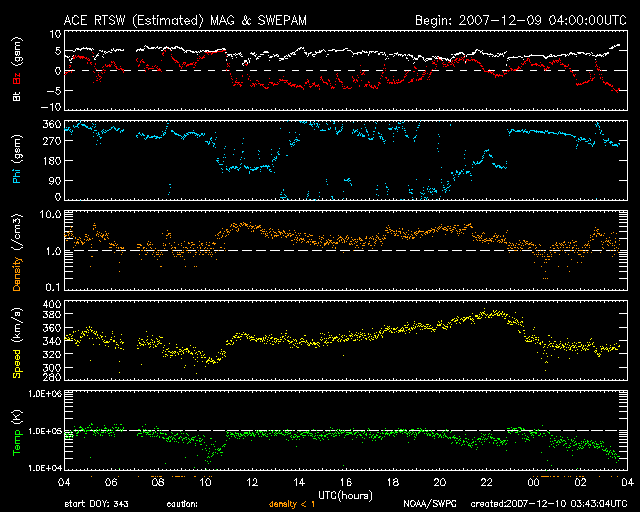
Task: Click the '08' hour tick label
Action: click(x=158, y=483)
